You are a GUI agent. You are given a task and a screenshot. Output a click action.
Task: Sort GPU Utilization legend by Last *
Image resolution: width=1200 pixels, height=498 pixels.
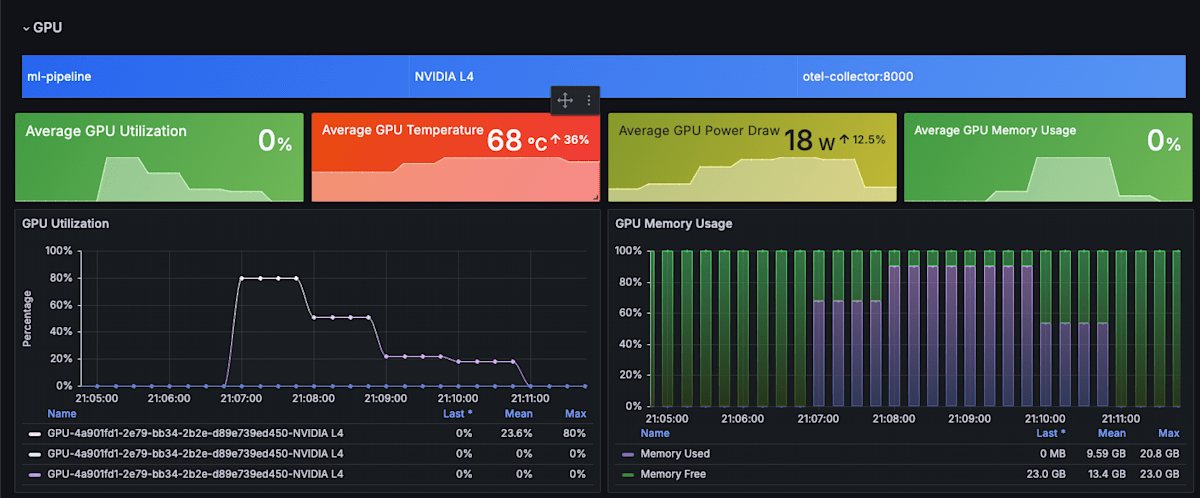point(457,413)
